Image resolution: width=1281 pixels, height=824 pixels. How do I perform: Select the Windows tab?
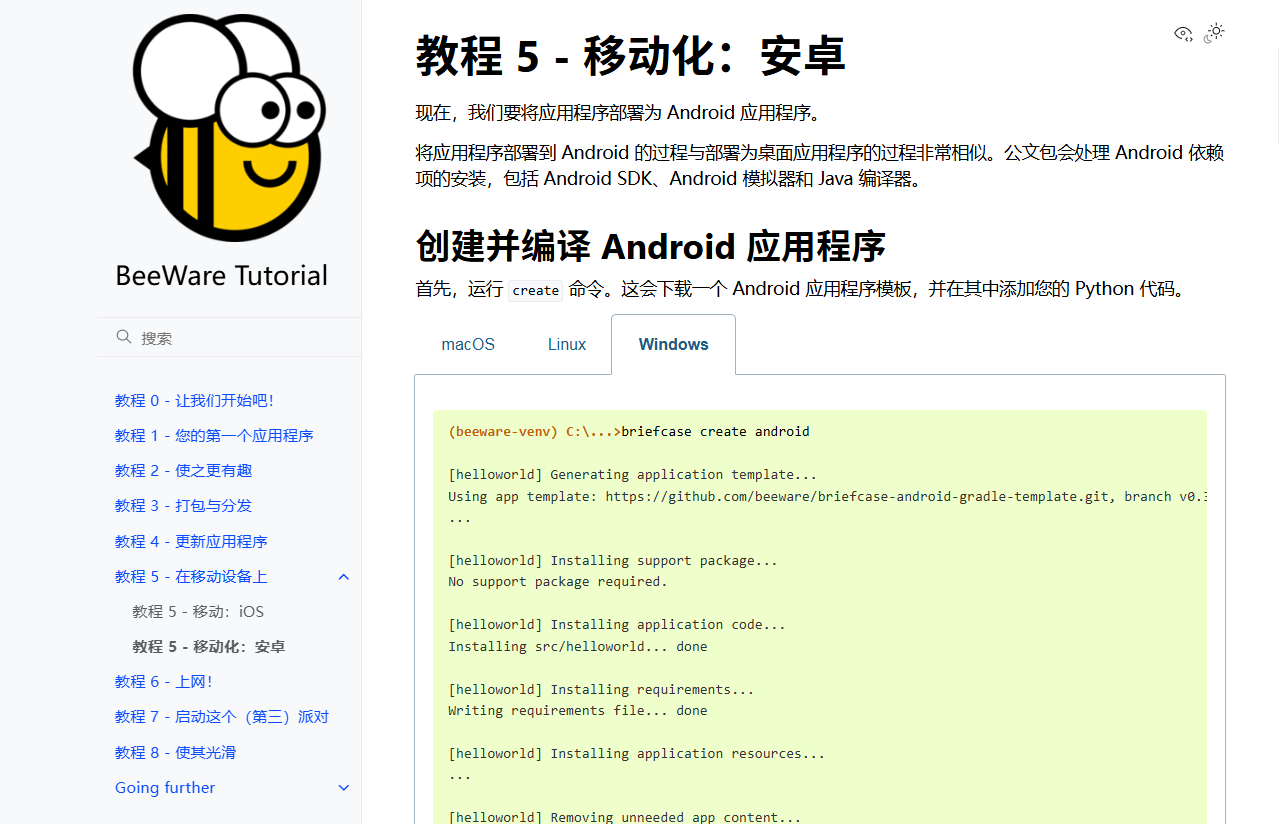[674, 344]
